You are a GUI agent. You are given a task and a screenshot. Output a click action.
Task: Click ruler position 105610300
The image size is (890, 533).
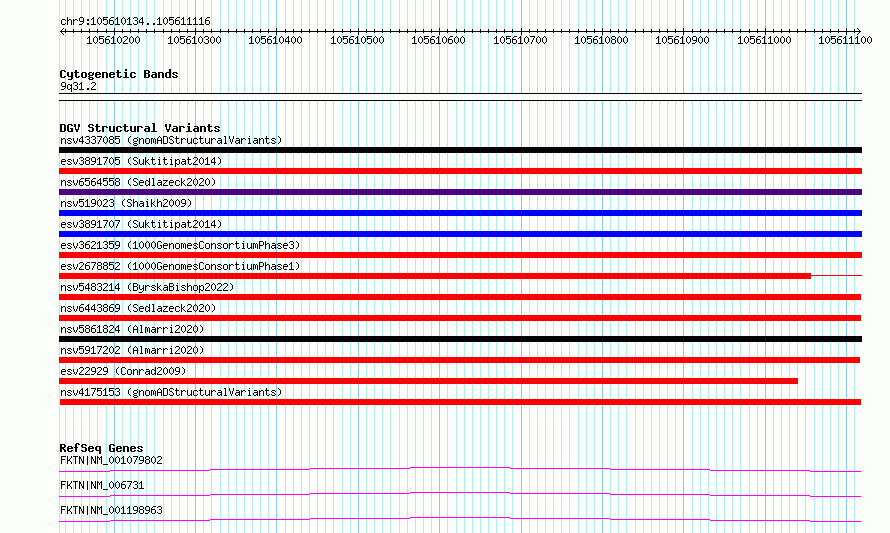[194, 40]
